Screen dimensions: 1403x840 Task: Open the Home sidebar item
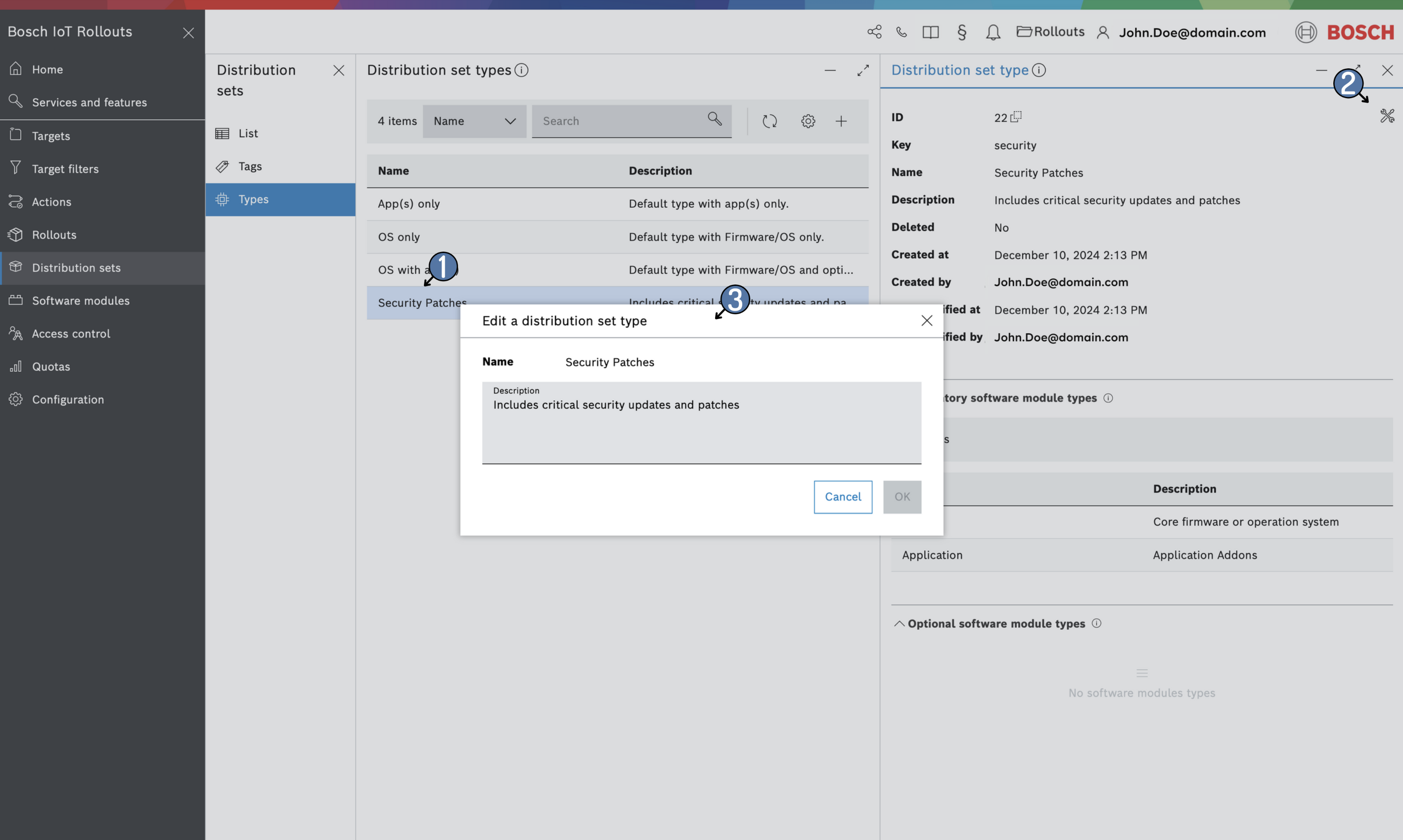(103, 69)
